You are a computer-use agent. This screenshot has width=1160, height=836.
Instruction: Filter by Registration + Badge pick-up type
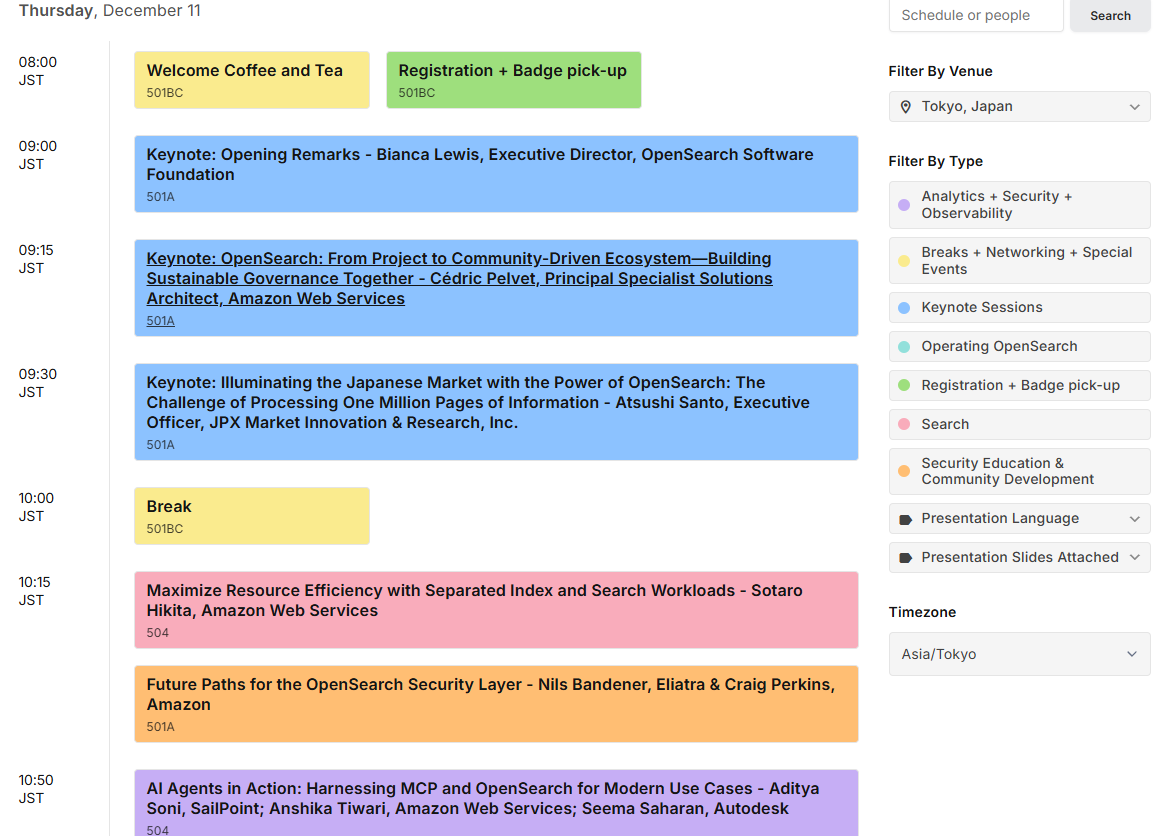click(x=1019, y=385)
